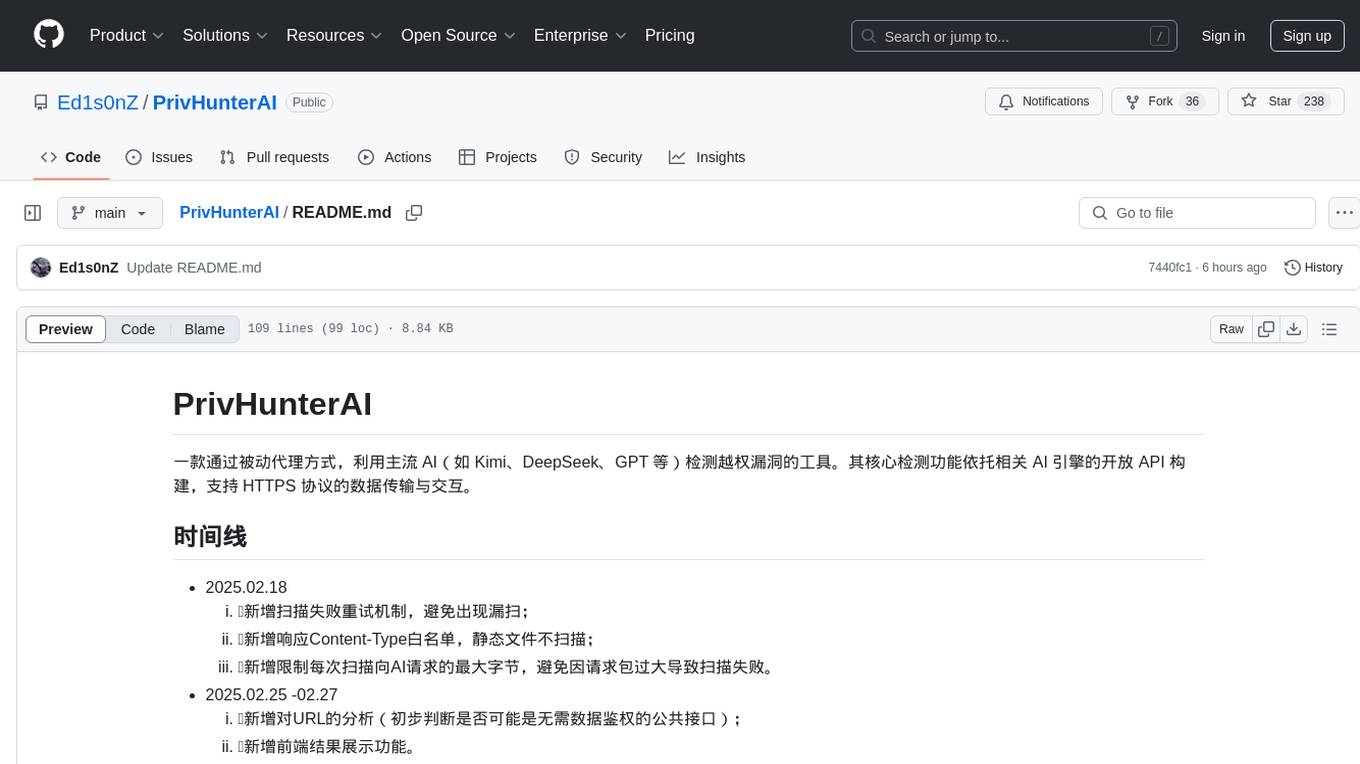Switch to the Actions tab
Image resolution: width=1360 pixels, height=764 pixels.
[395, 157]
